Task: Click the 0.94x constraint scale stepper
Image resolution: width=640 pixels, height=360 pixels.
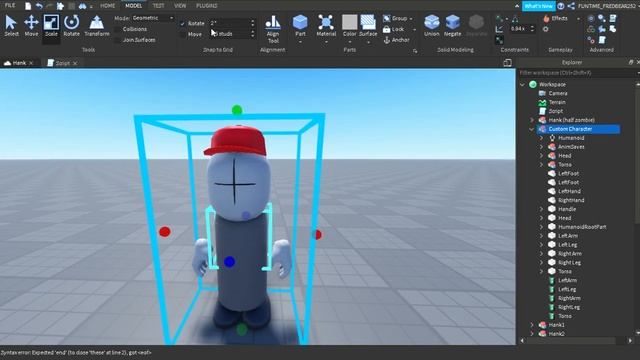Action: click(x=532, y=29)
